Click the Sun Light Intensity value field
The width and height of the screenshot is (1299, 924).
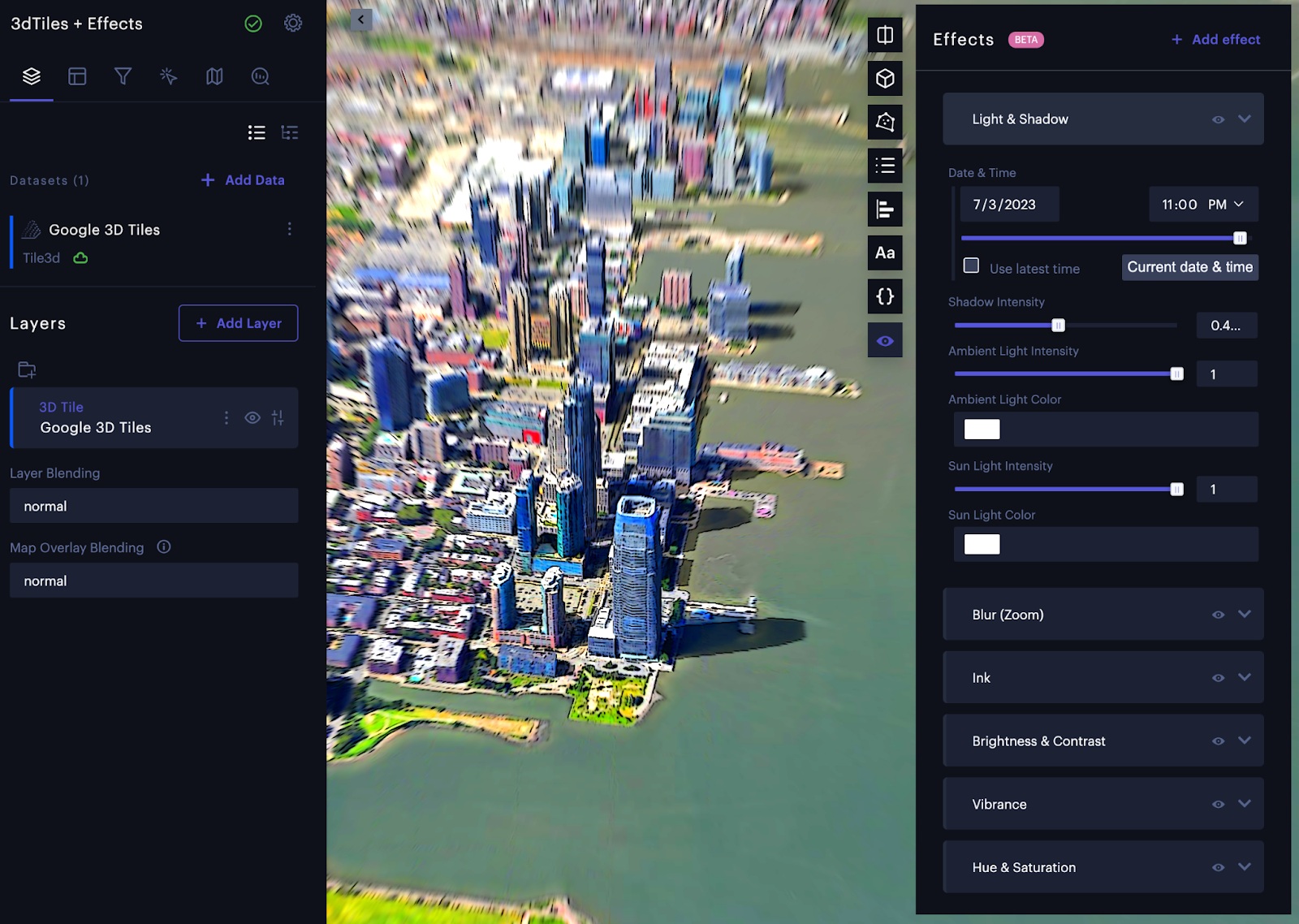(x=1227, y=490)
